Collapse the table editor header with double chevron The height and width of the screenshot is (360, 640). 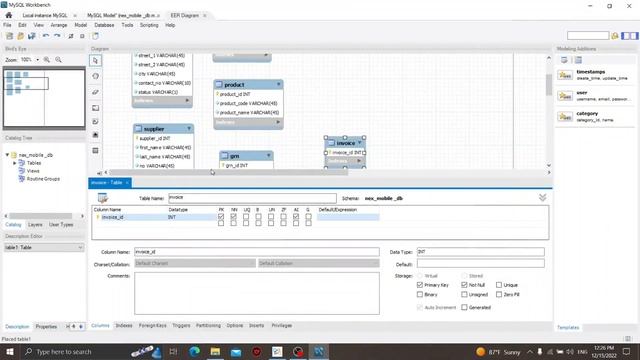coord(542,198)
